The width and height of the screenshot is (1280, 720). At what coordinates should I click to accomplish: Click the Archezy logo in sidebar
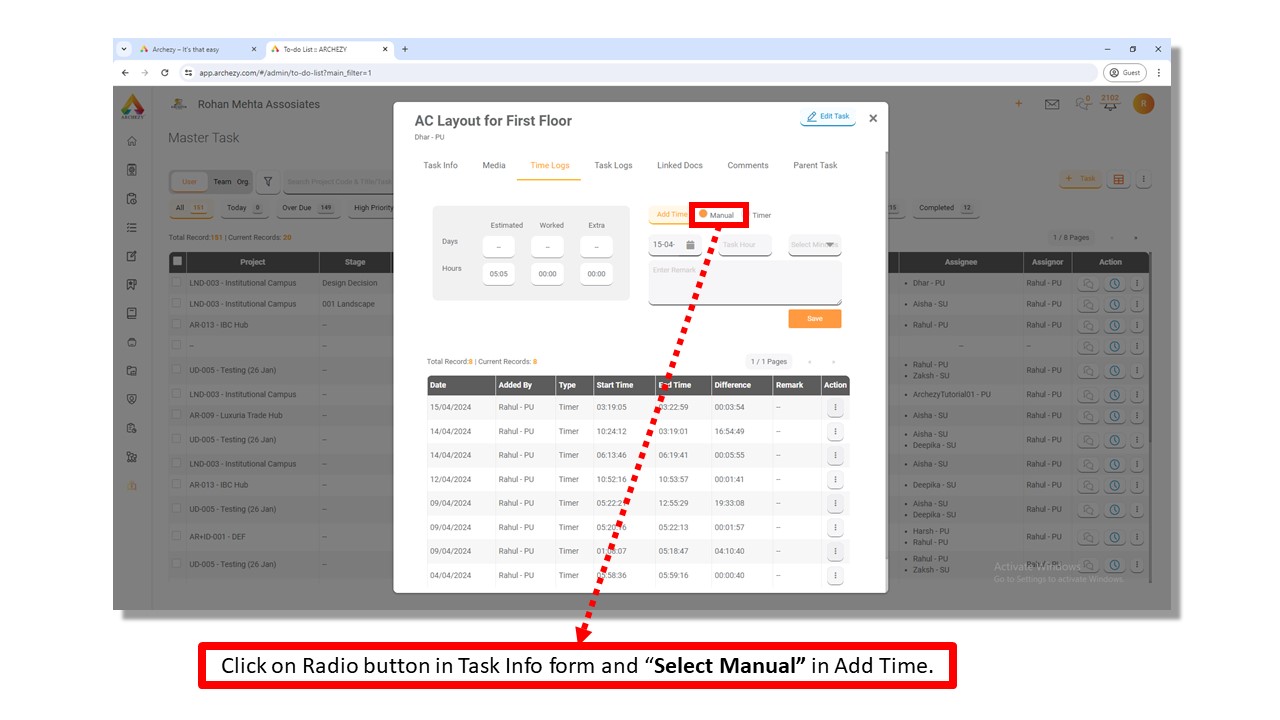(x=132, y=106)
